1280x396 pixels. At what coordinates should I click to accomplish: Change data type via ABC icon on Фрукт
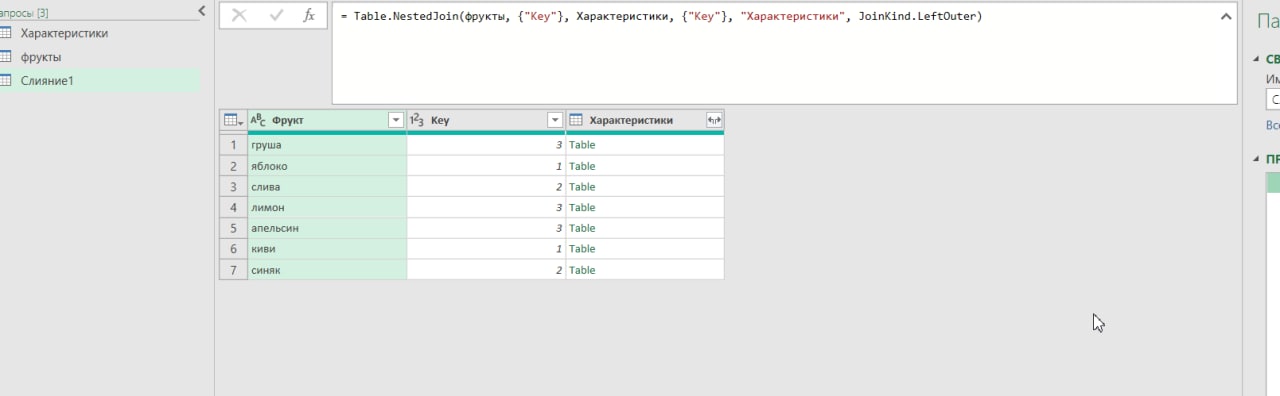(258, 120)
